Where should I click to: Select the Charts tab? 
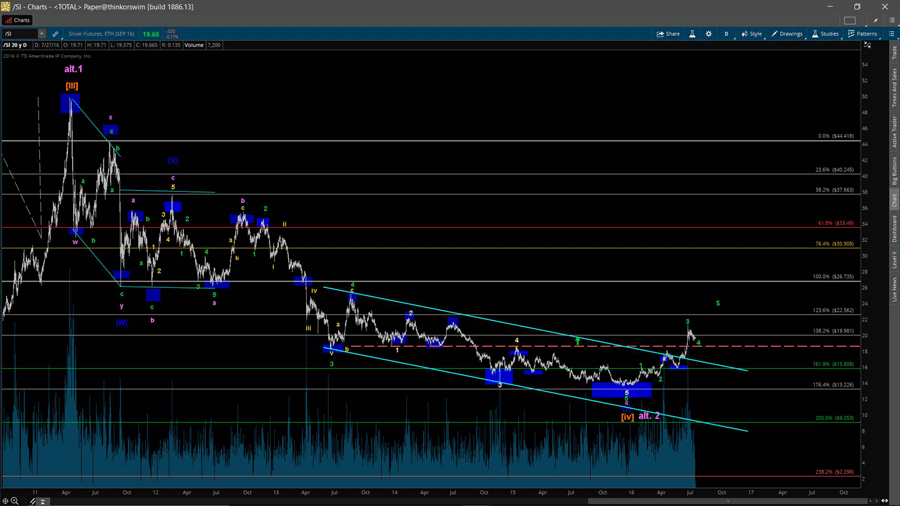point(18,20)
